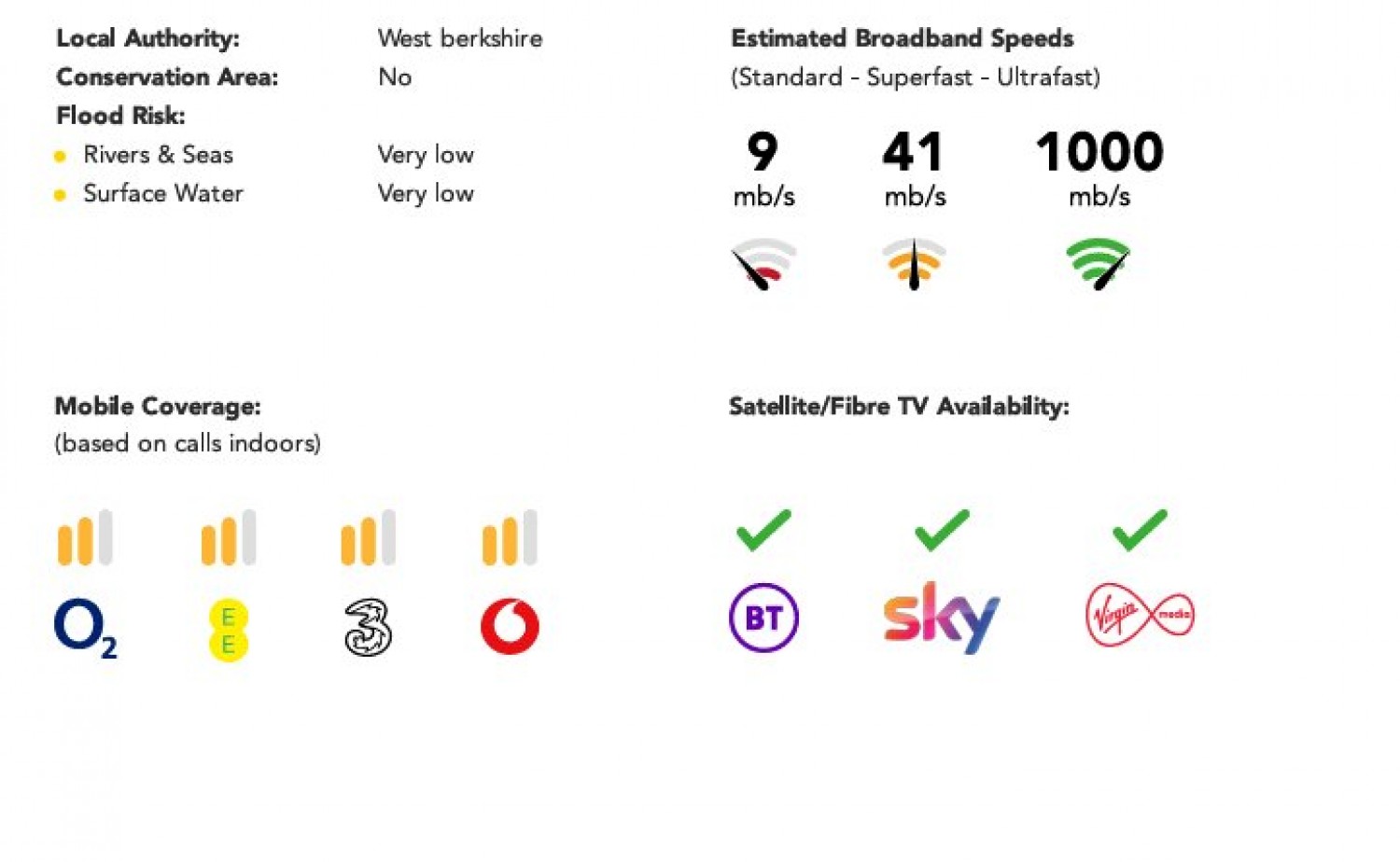1400x862 pixels.
Task: Click the Estimated Broadband Speeds heading
Action: 903,38
